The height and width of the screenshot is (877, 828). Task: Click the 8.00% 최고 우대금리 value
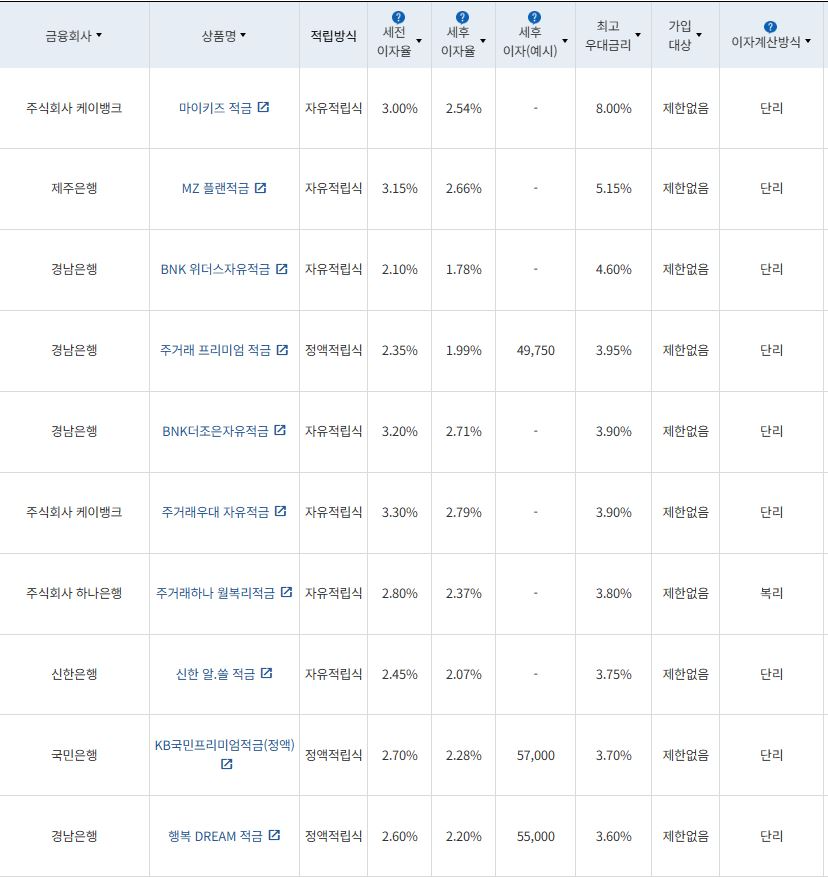[613, 109]
